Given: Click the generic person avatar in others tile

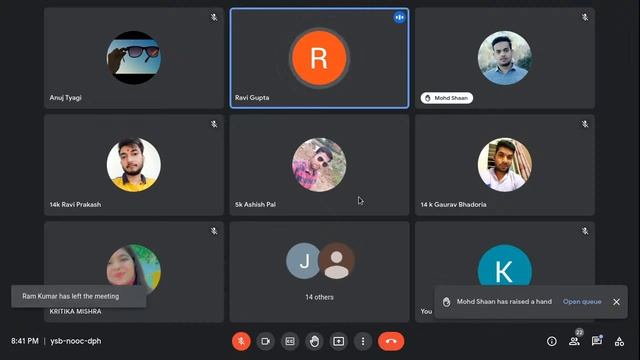Looking at the screenshot, I should (x=336, y=261).
